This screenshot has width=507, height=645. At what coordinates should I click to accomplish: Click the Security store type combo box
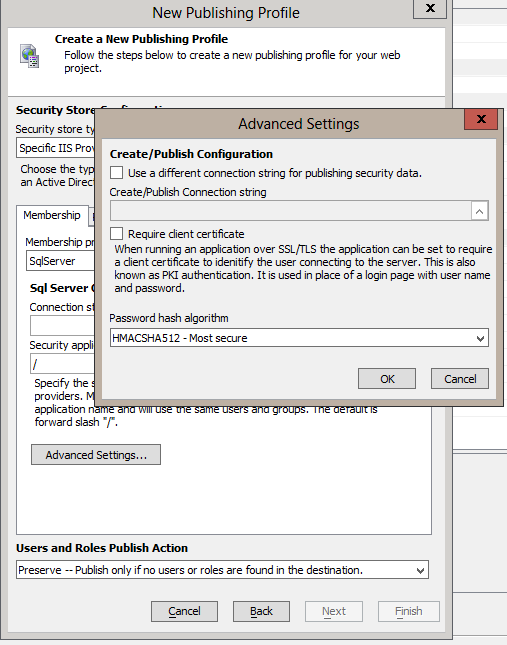[56, 148]
